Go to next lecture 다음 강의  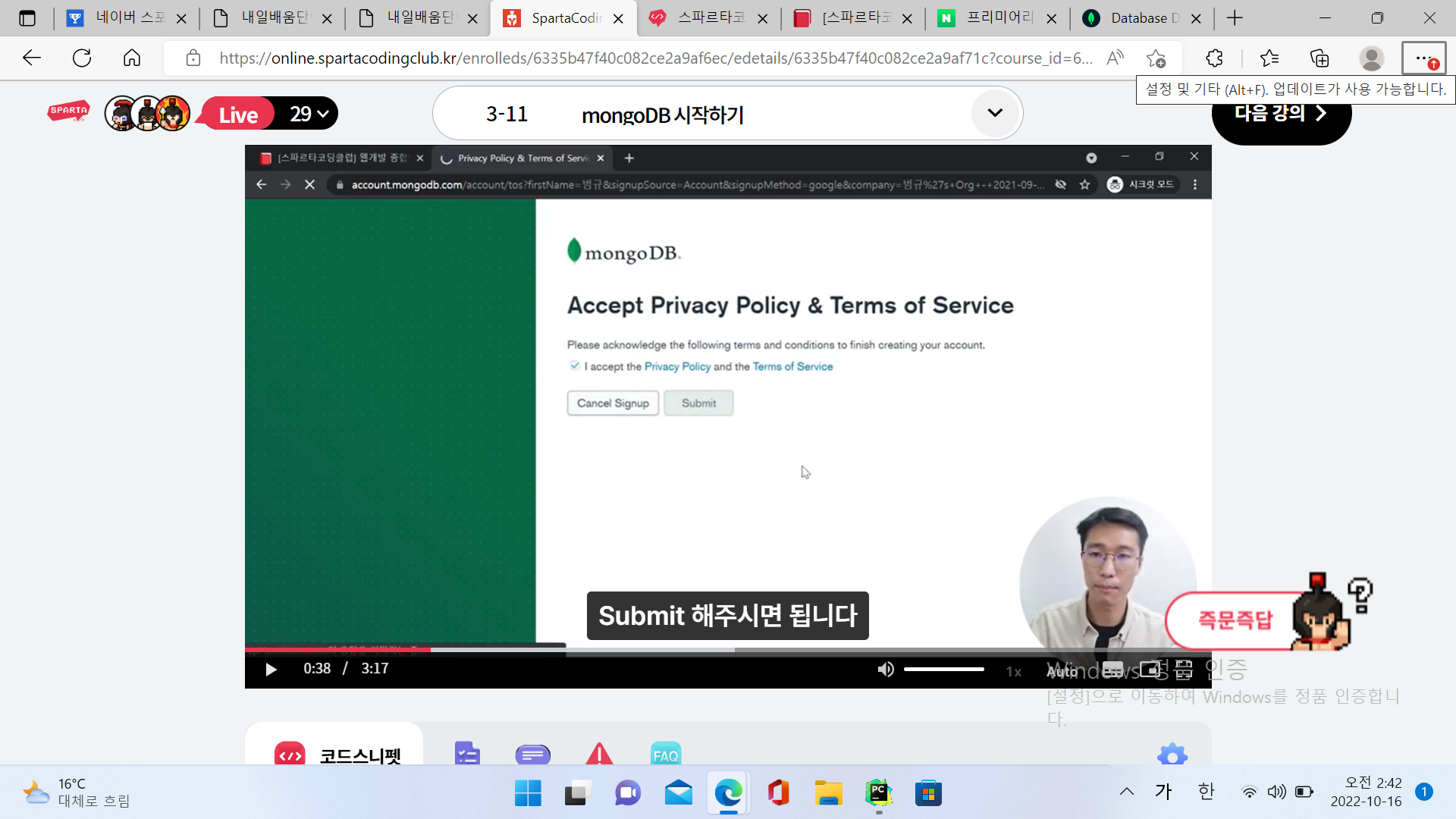(1281, 114)
